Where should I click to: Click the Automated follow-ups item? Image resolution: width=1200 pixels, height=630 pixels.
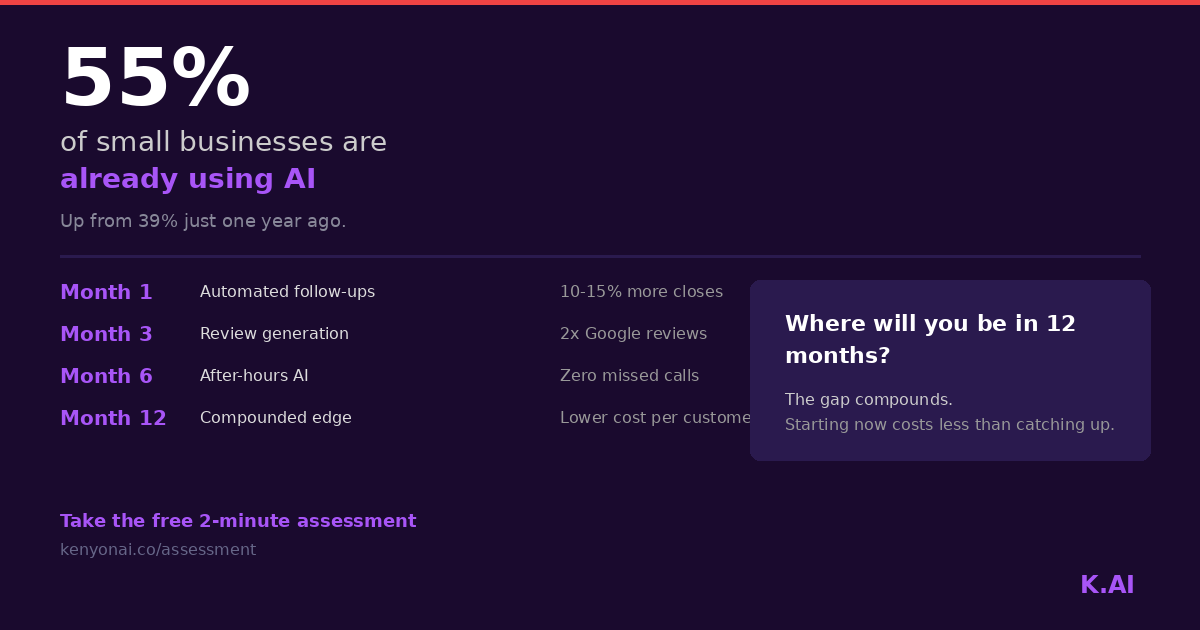coord(287,292)
